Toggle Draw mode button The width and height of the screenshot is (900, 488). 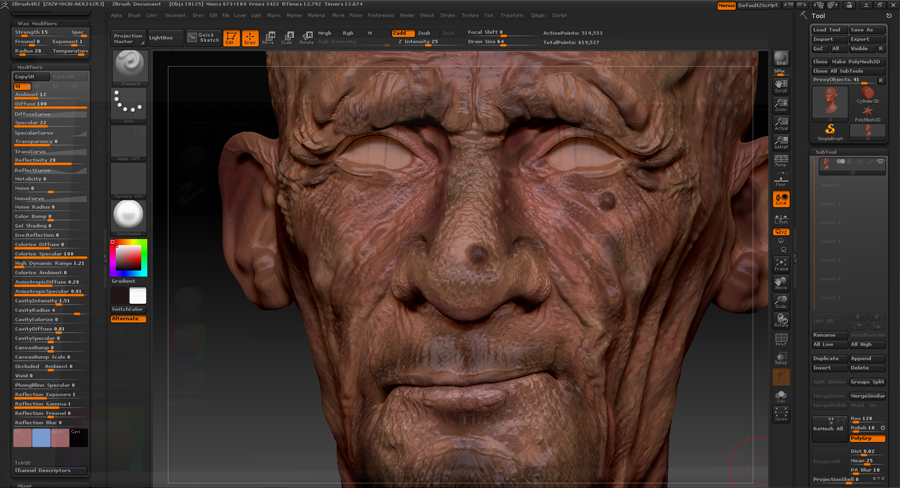coord(250,38)
